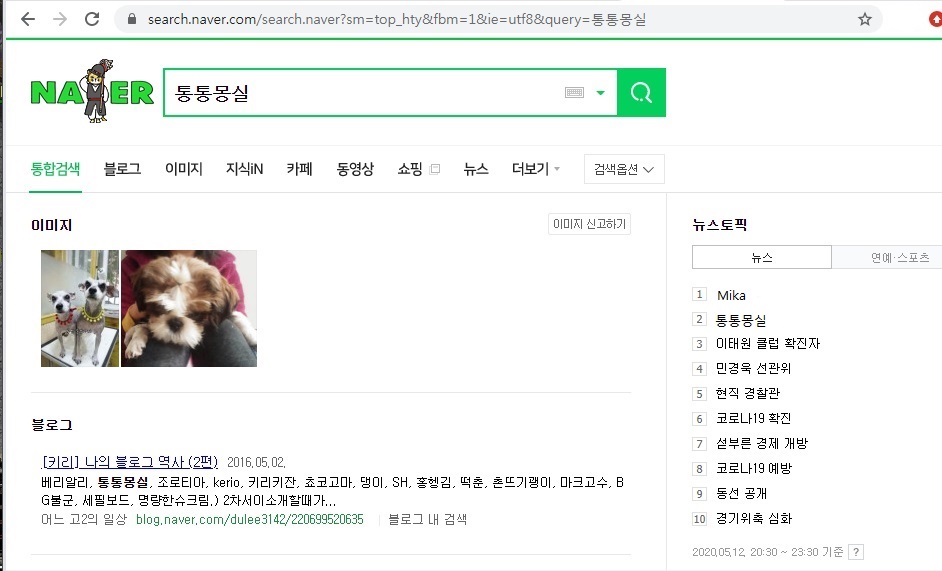This screenshot has width=942, height=571.
Task: Switch to the 이미지 tab
Action: pyautogui.click(x=184, y=169)
